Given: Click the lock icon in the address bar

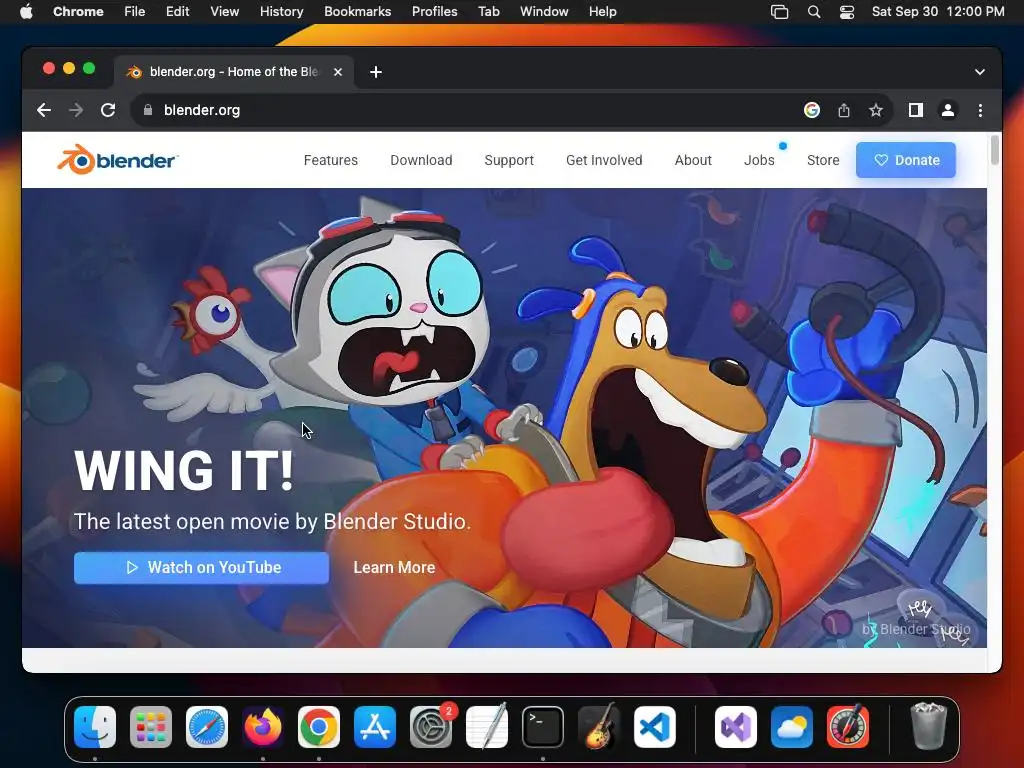Looking at the screenshot, I should [148, 110].
